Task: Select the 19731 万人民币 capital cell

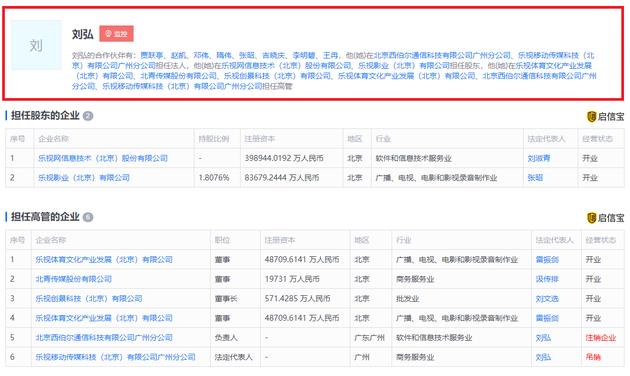Action: [292, 279]
